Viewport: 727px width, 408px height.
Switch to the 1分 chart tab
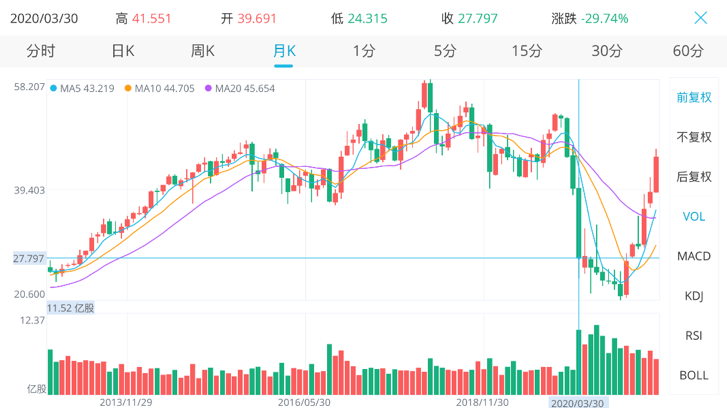[x=364, y=51]
